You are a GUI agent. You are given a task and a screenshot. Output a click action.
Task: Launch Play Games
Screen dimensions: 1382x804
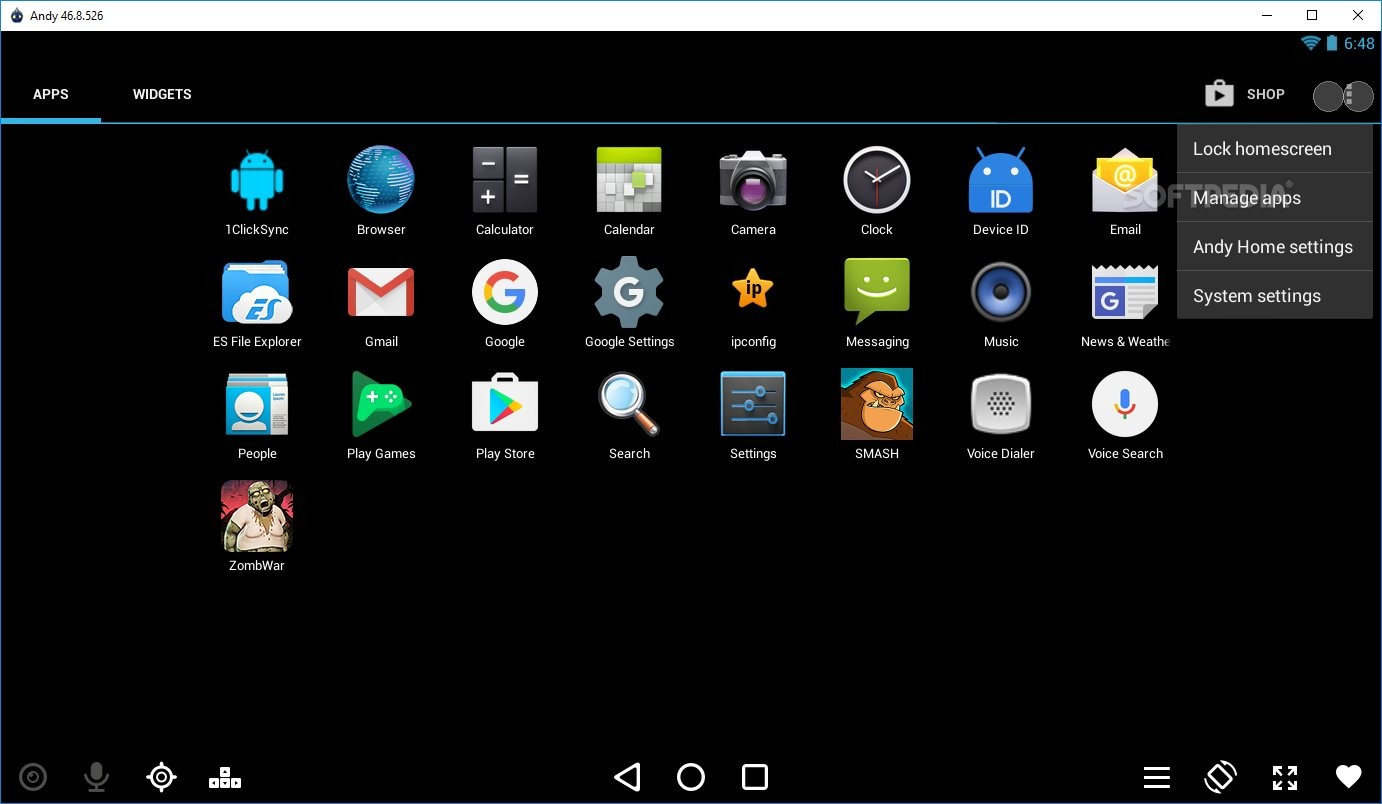(381, 415)
